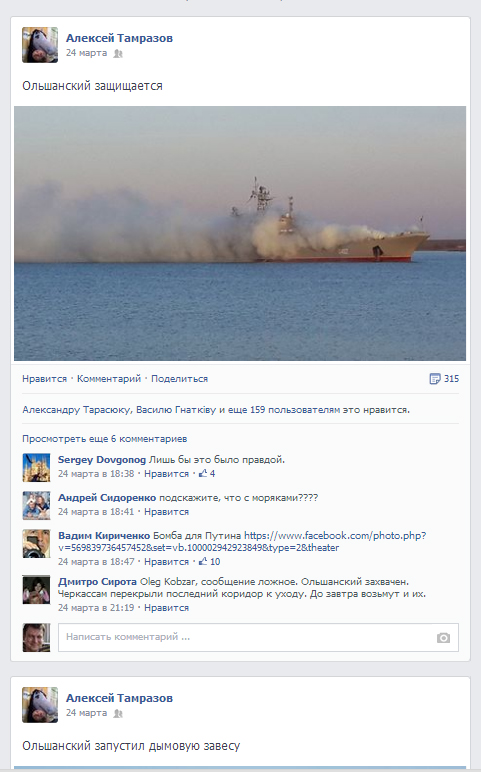This screenshot has height=772, width=481.
Task: Click the audience icon beside first post date
Action: pyautogui.click(x=118, y=53)
